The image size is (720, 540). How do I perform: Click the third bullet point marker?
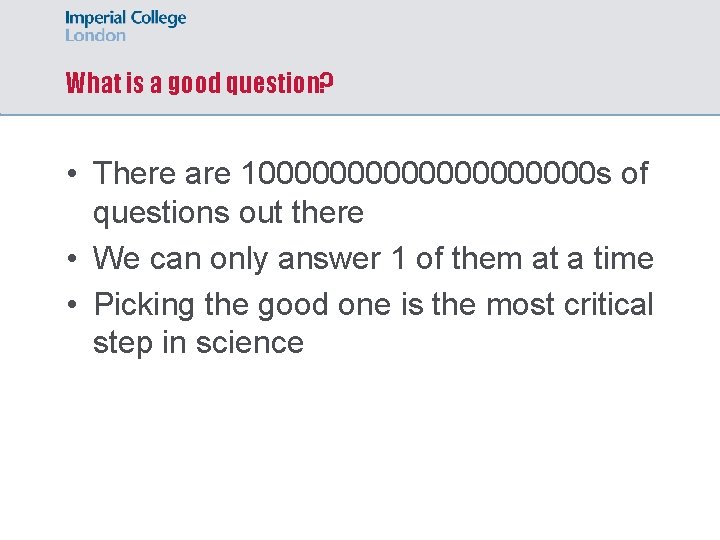(74, 304)
